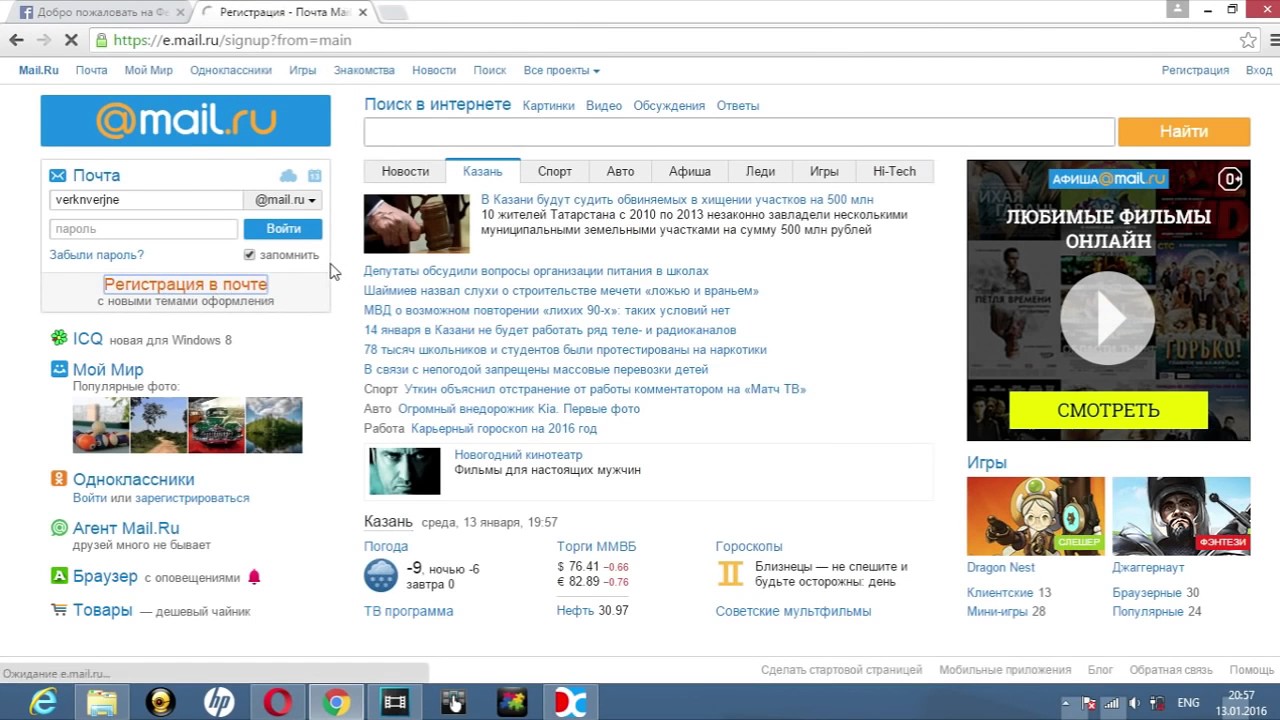Play the Афиша video banner
This screenshot has width=1280, height=720.
[1108, 319]
